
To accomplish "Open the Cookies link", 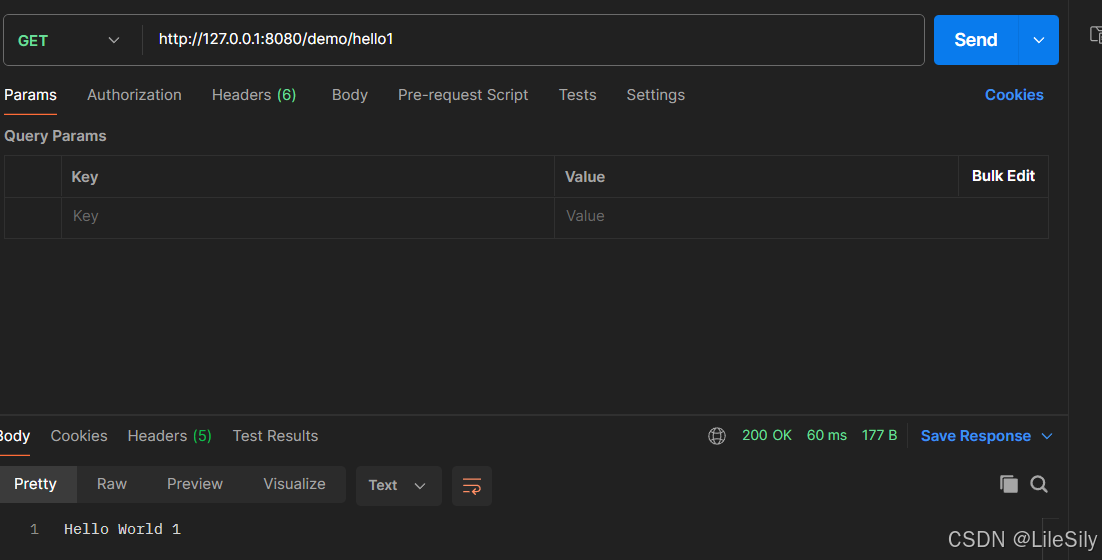I will click(x=1014, y=95).
